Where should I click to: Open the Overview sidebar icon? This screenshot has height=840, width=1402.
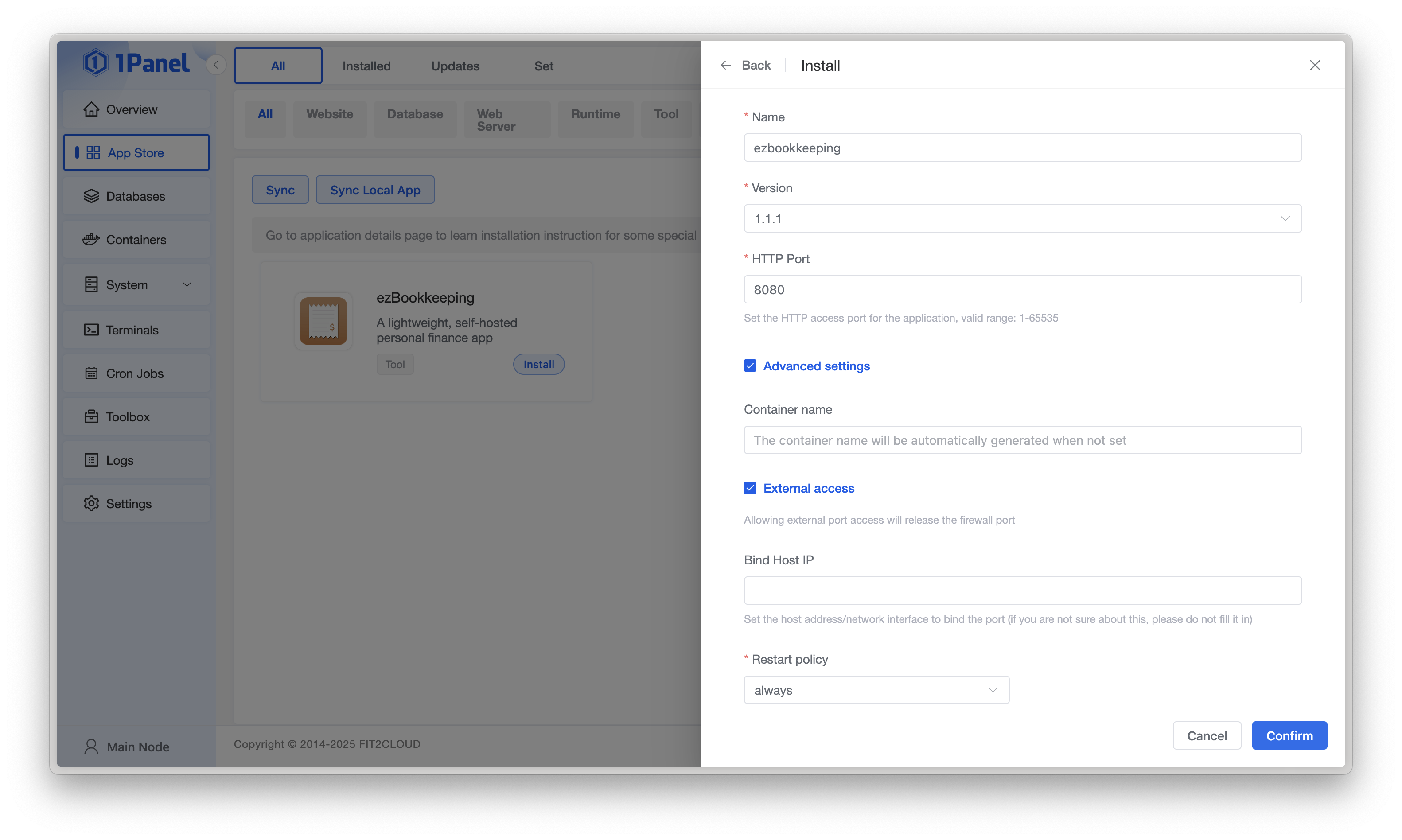[x=92, y=109]
